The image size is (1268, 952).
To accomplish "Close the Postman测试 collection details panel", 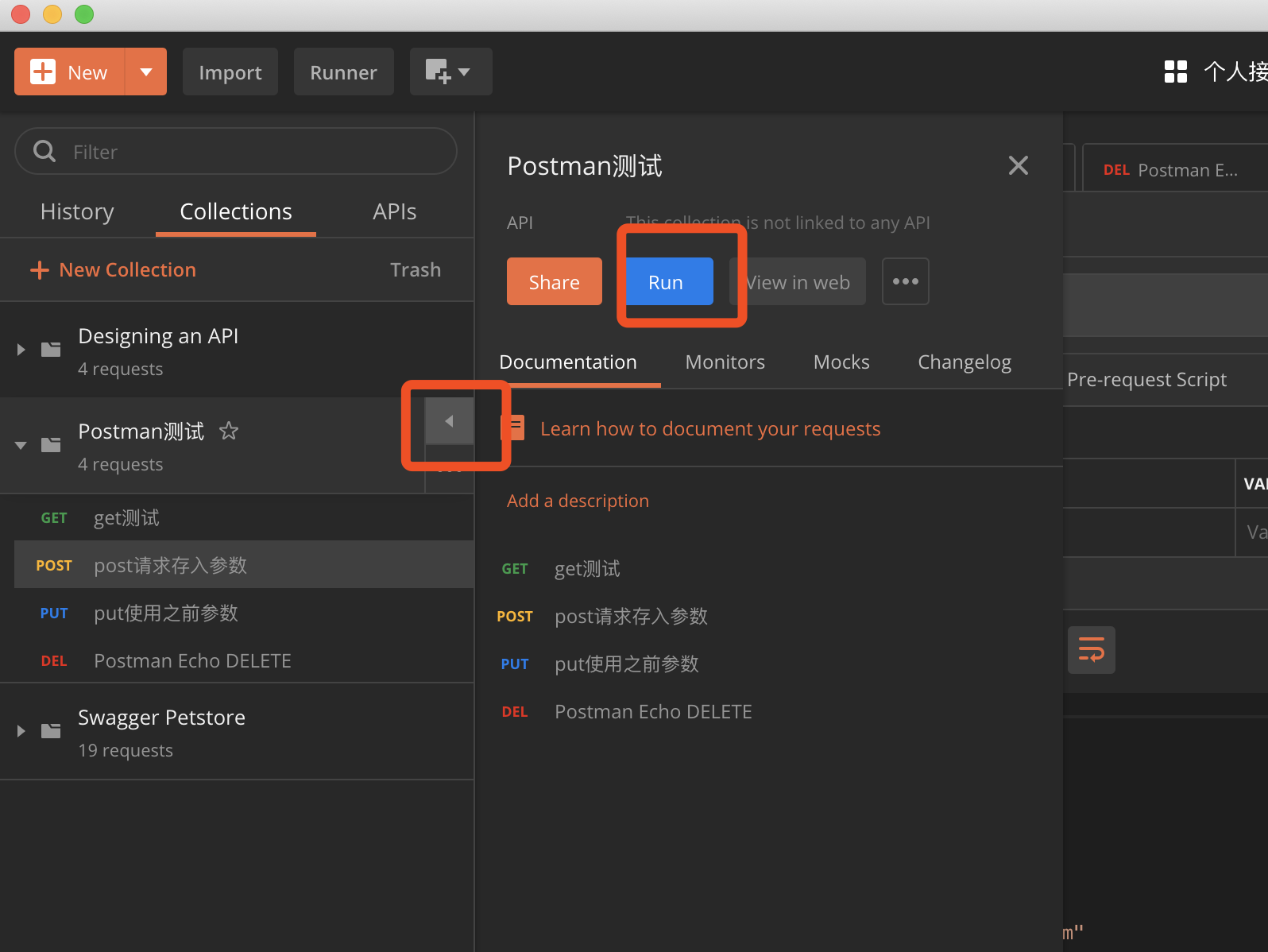I will point(1018,165).
